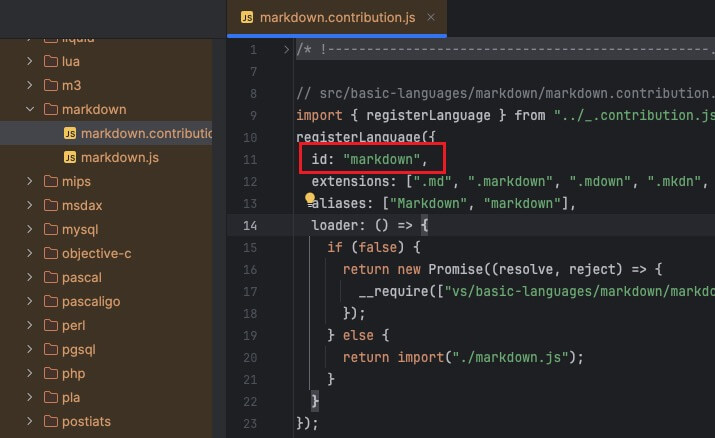Screen dimensions: 715x438
Task: Expand the pascaligo folder
Action: pyautogui.click(x=30, y=301)
